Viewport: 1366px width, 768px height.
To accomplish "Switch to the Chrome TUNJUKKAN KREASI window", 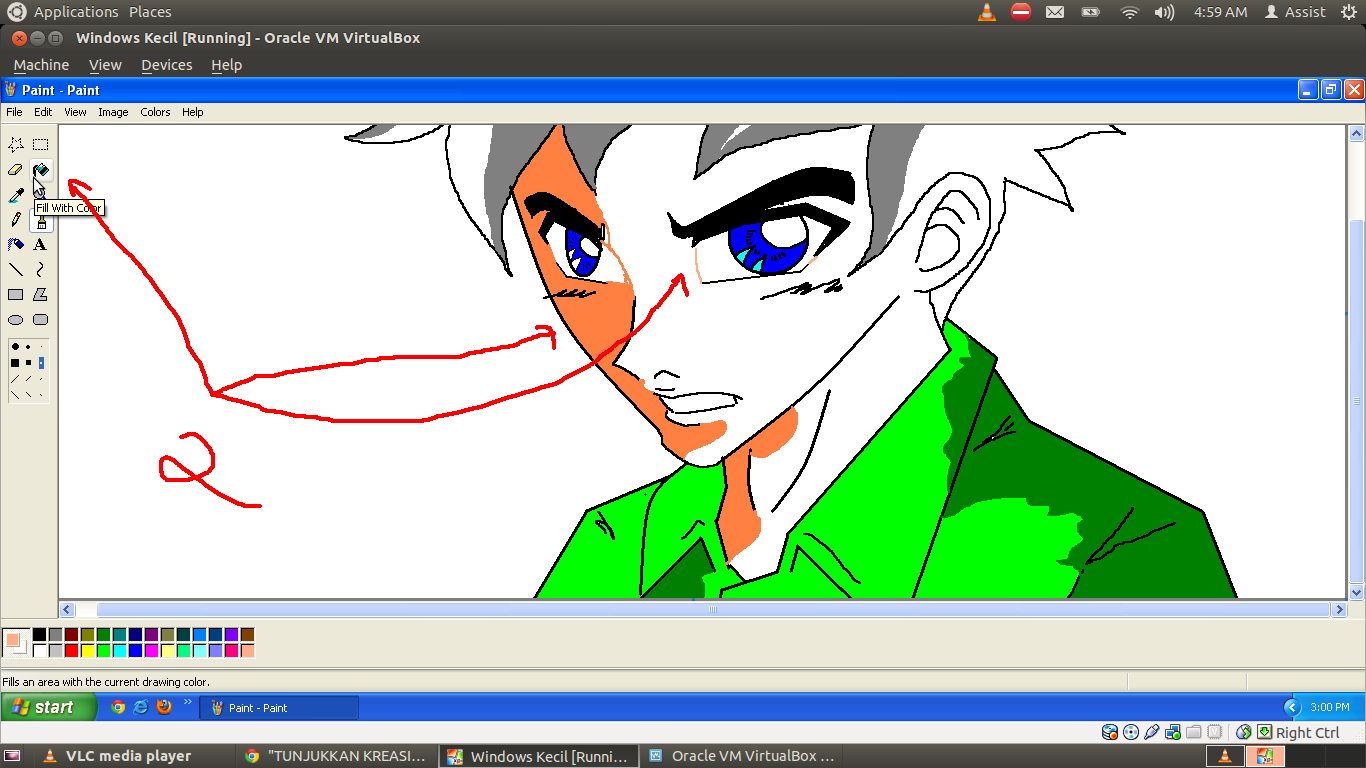I will point(338,756).
